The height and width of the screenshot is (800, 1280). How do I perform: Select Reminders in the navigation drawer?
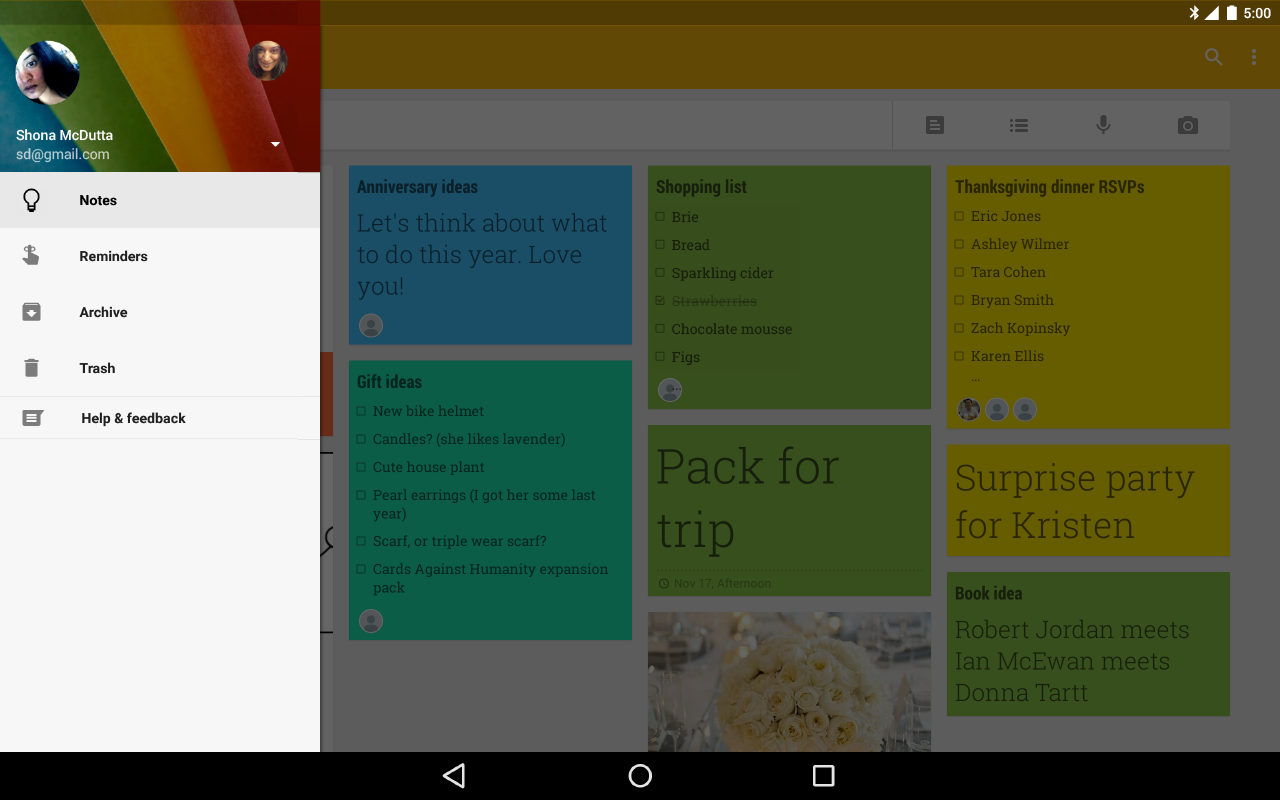coord(113,256)
